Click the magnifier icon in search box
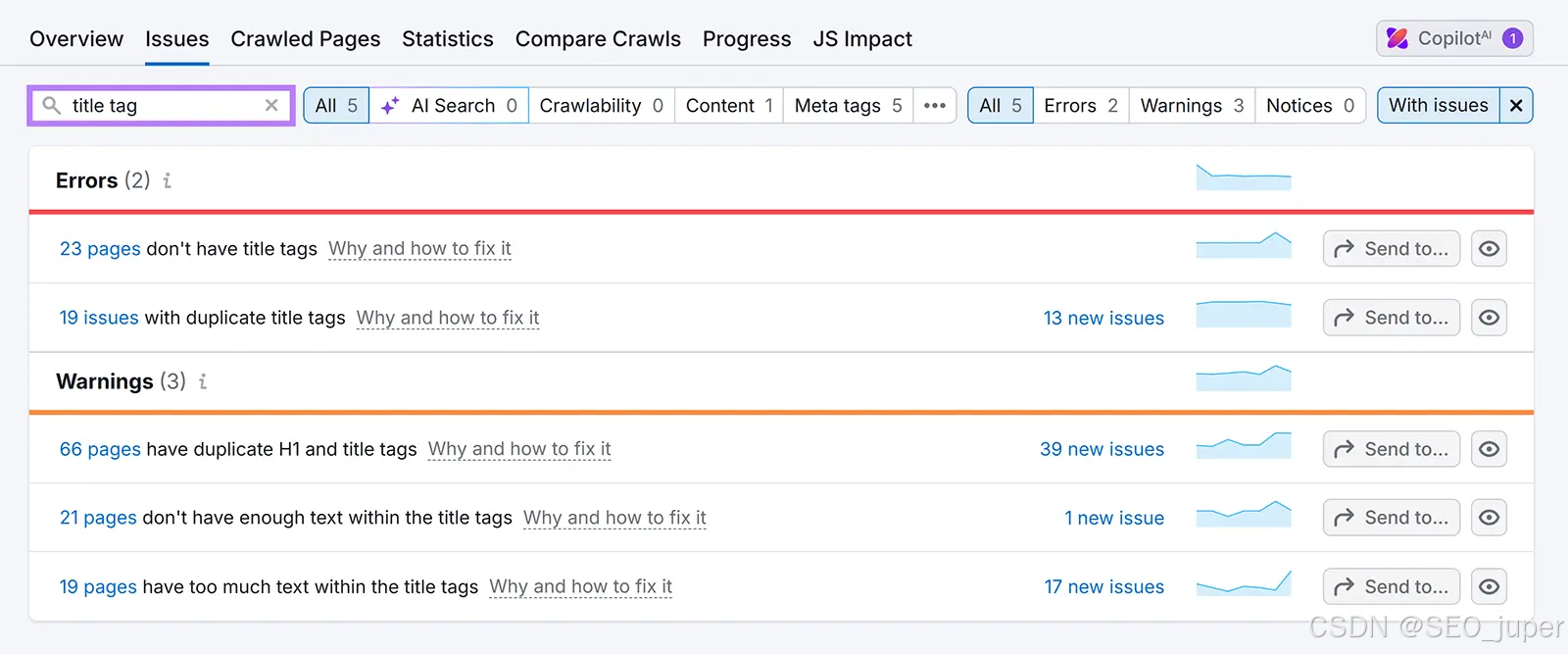This screenshot has height=654, width=1568. point(52,105)
